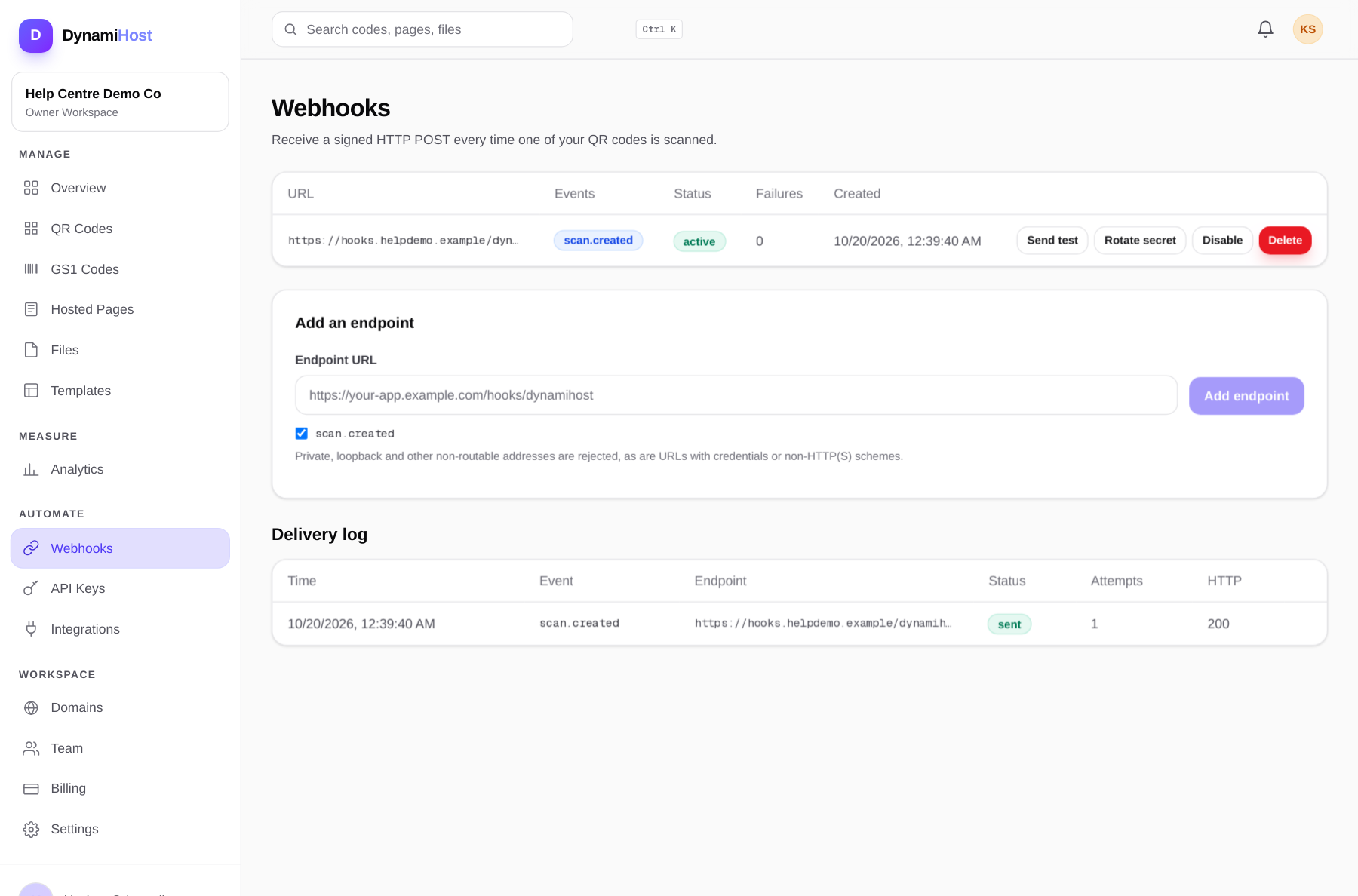Click the scan.created event badge

598,241
